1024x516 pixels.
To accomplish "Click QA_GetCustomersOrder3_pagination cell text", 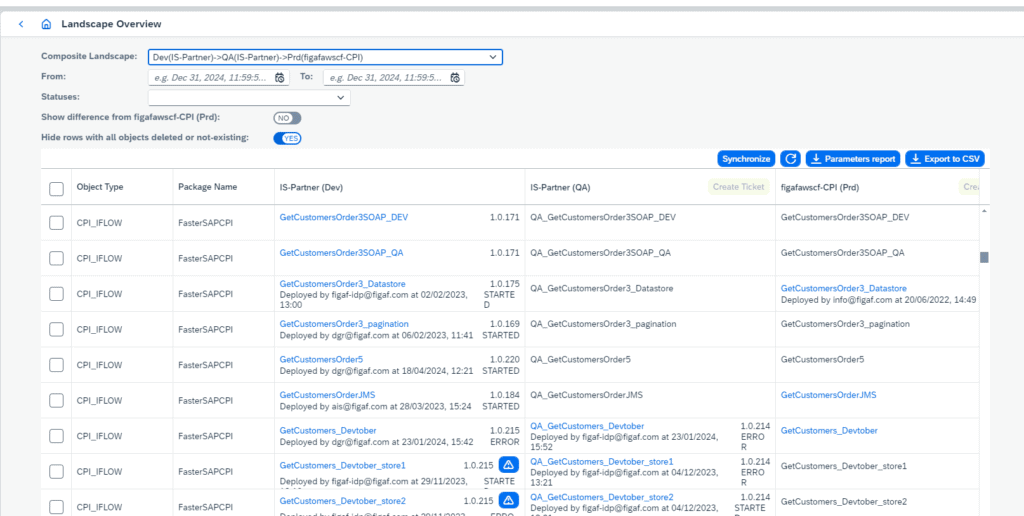I will (x=603, y=323).
